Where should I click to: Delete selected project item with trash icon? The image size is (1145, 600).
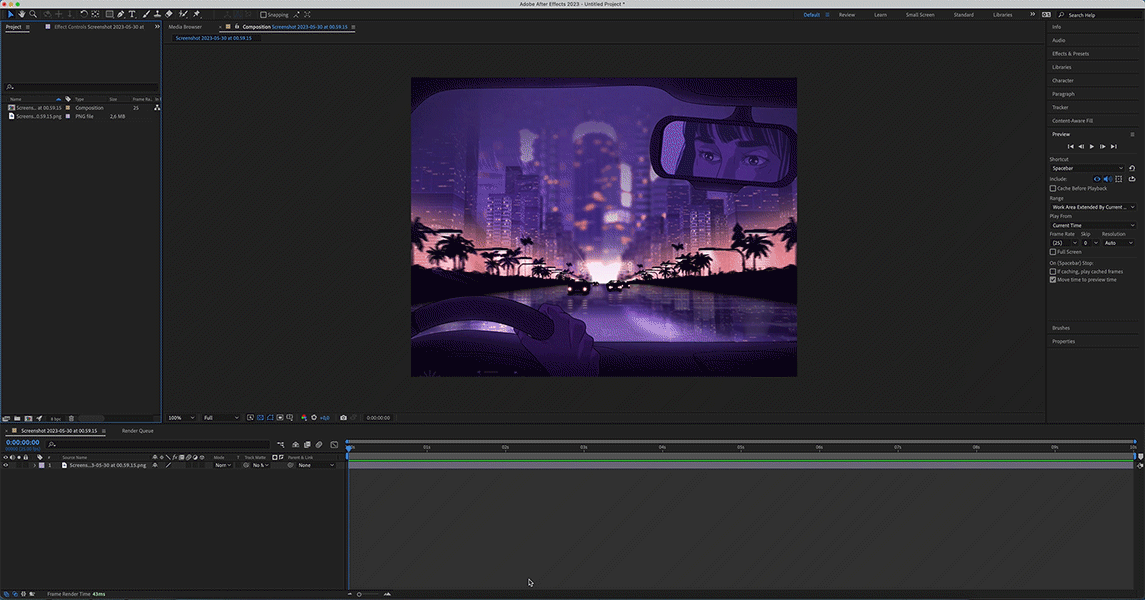tap(72, 418)
